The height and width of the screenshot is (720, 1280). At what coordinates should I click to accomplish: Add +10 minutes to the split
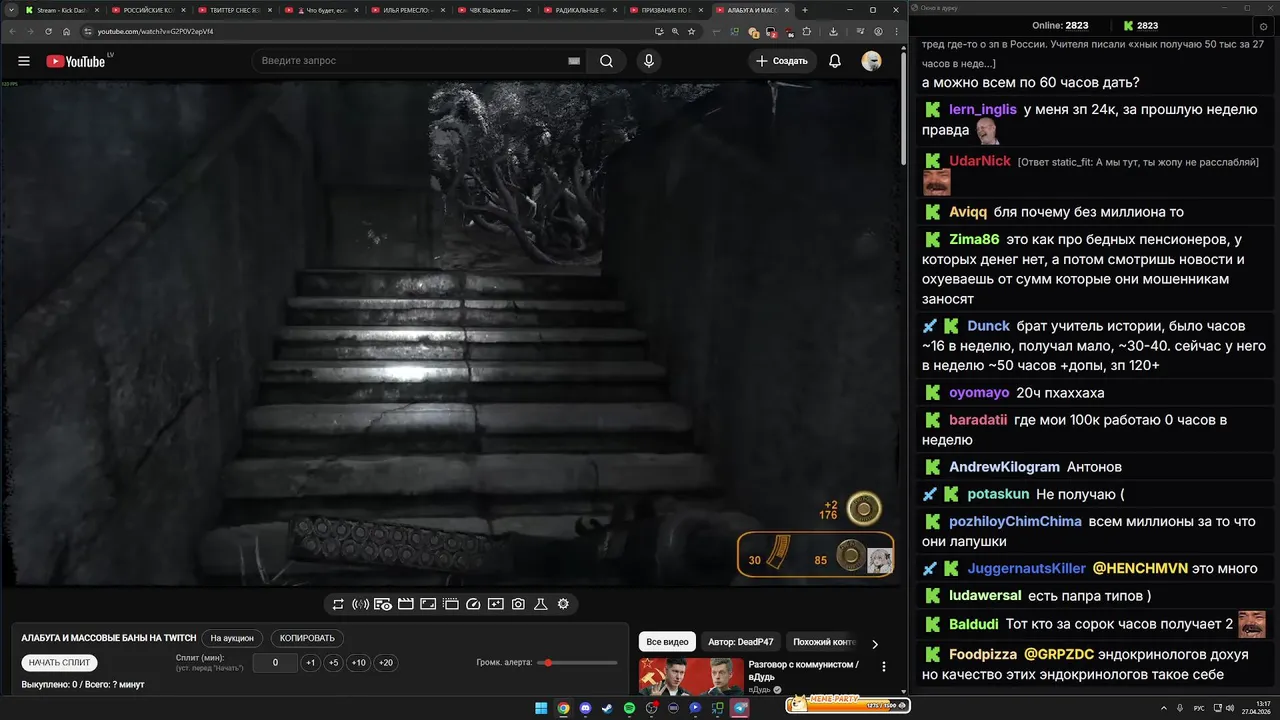[358, 662]
